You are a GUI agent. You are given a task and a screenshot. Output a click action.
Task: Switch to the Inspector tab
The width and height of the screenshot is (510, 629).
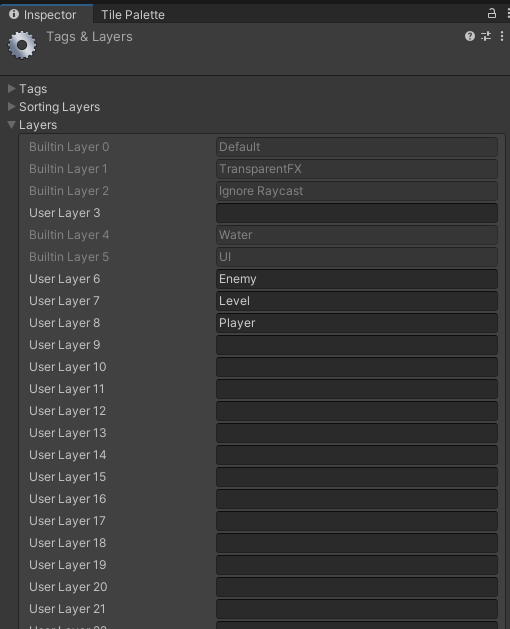click(47, 14)
